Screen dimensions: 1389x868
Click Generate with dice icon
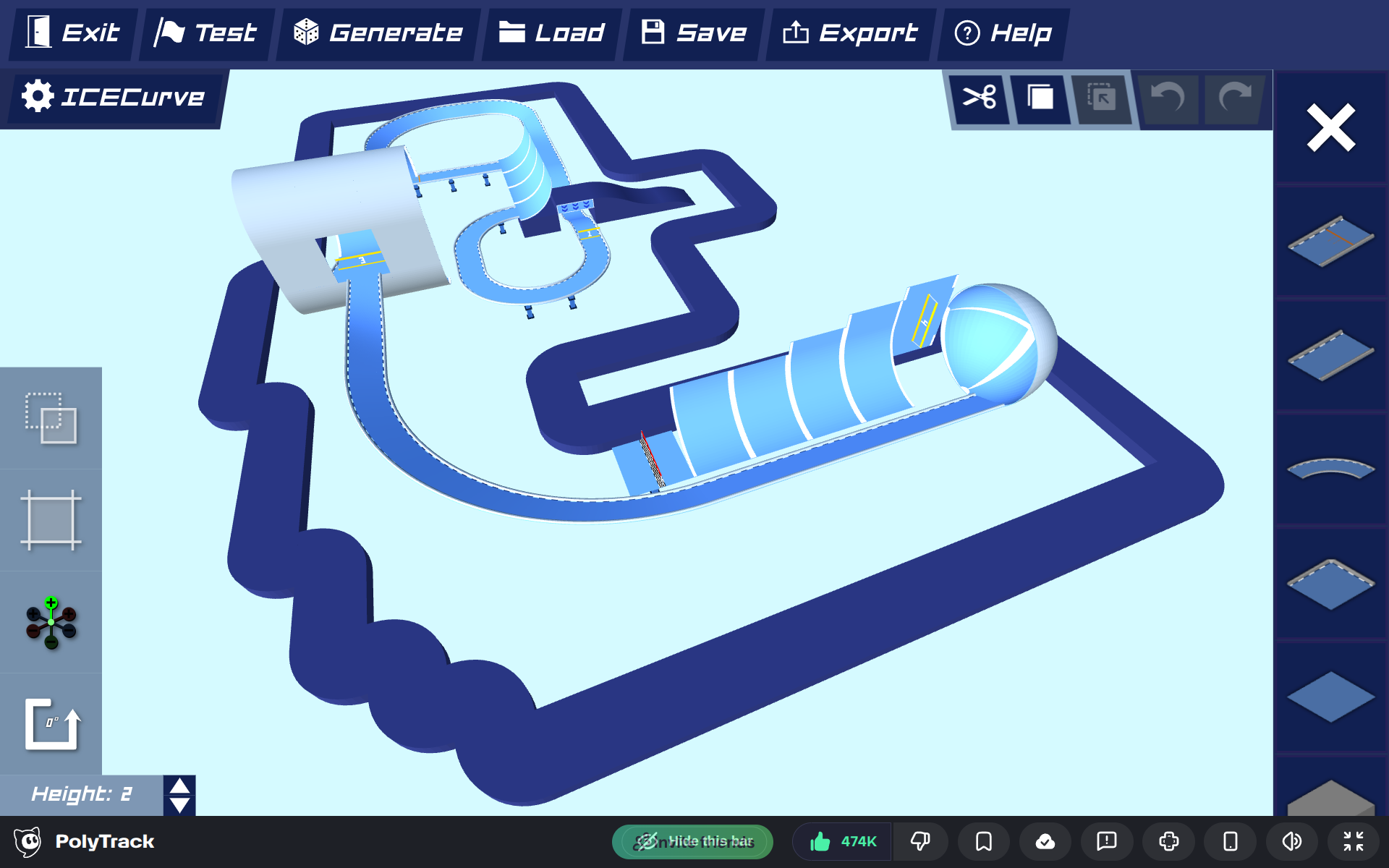point(378,33)
